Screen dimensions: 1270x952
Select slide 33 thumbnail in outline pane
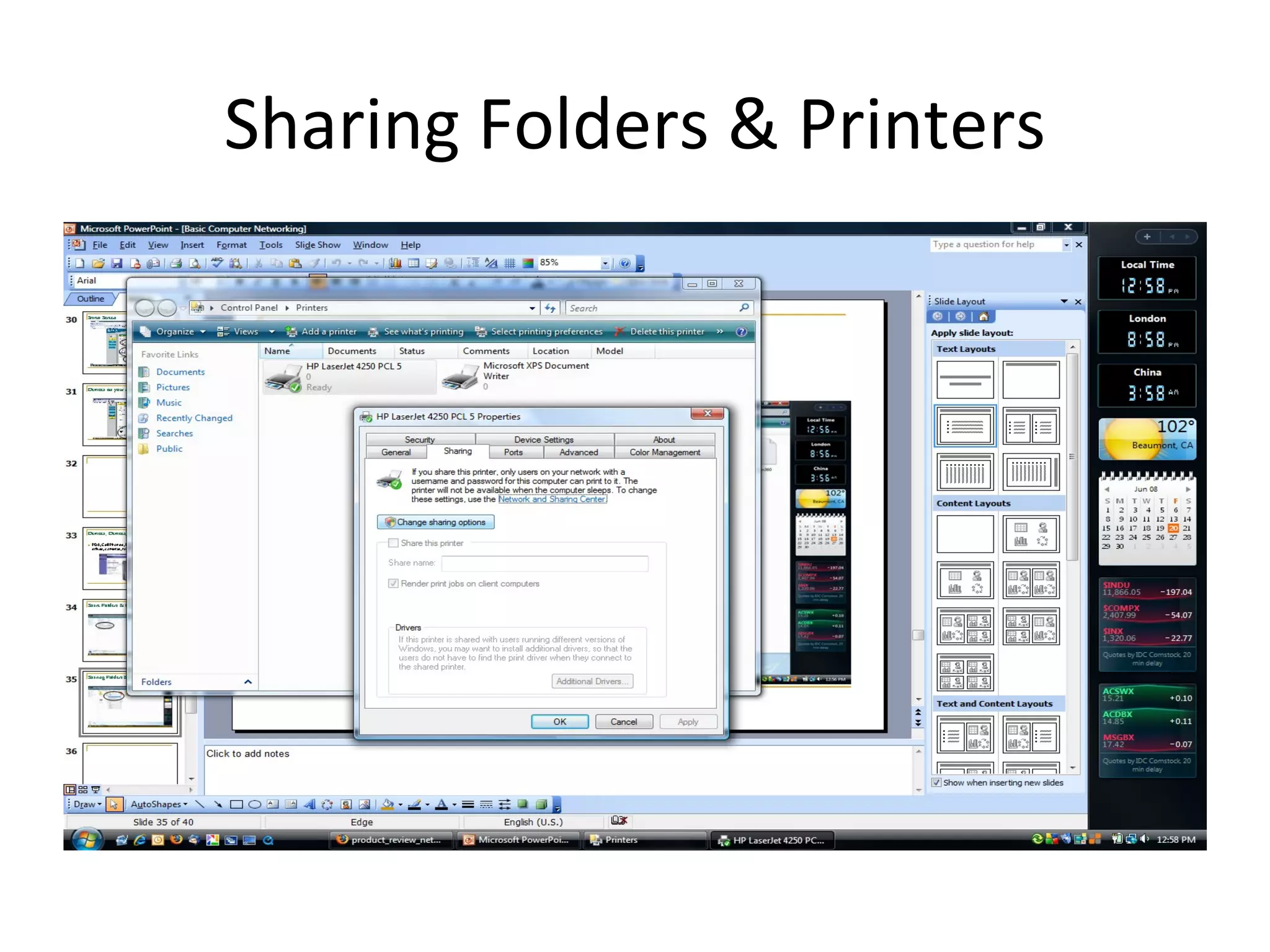coord(105,559)
